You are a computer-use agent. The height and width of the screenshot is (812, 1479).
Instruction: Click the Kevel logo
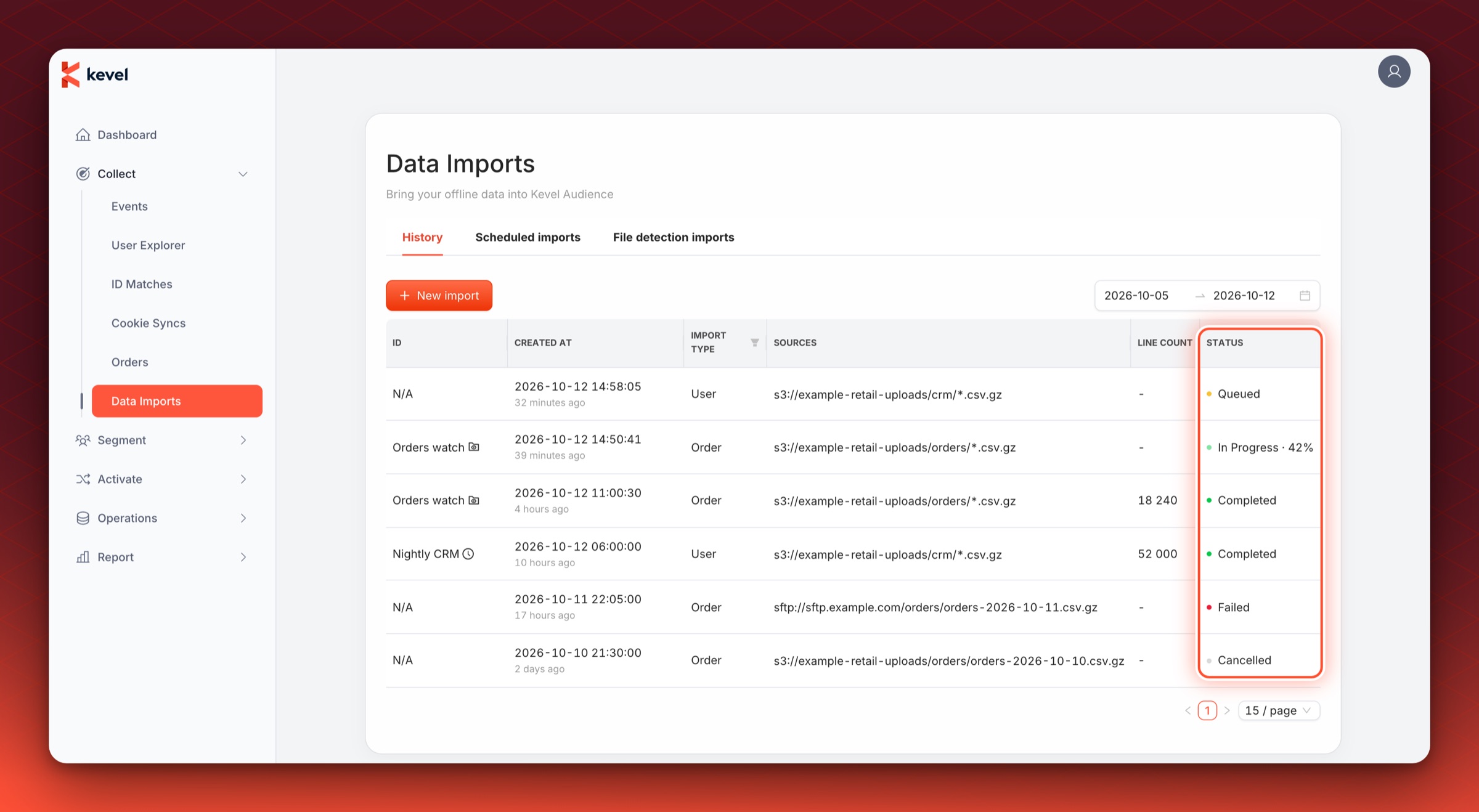tap(95, 75)
